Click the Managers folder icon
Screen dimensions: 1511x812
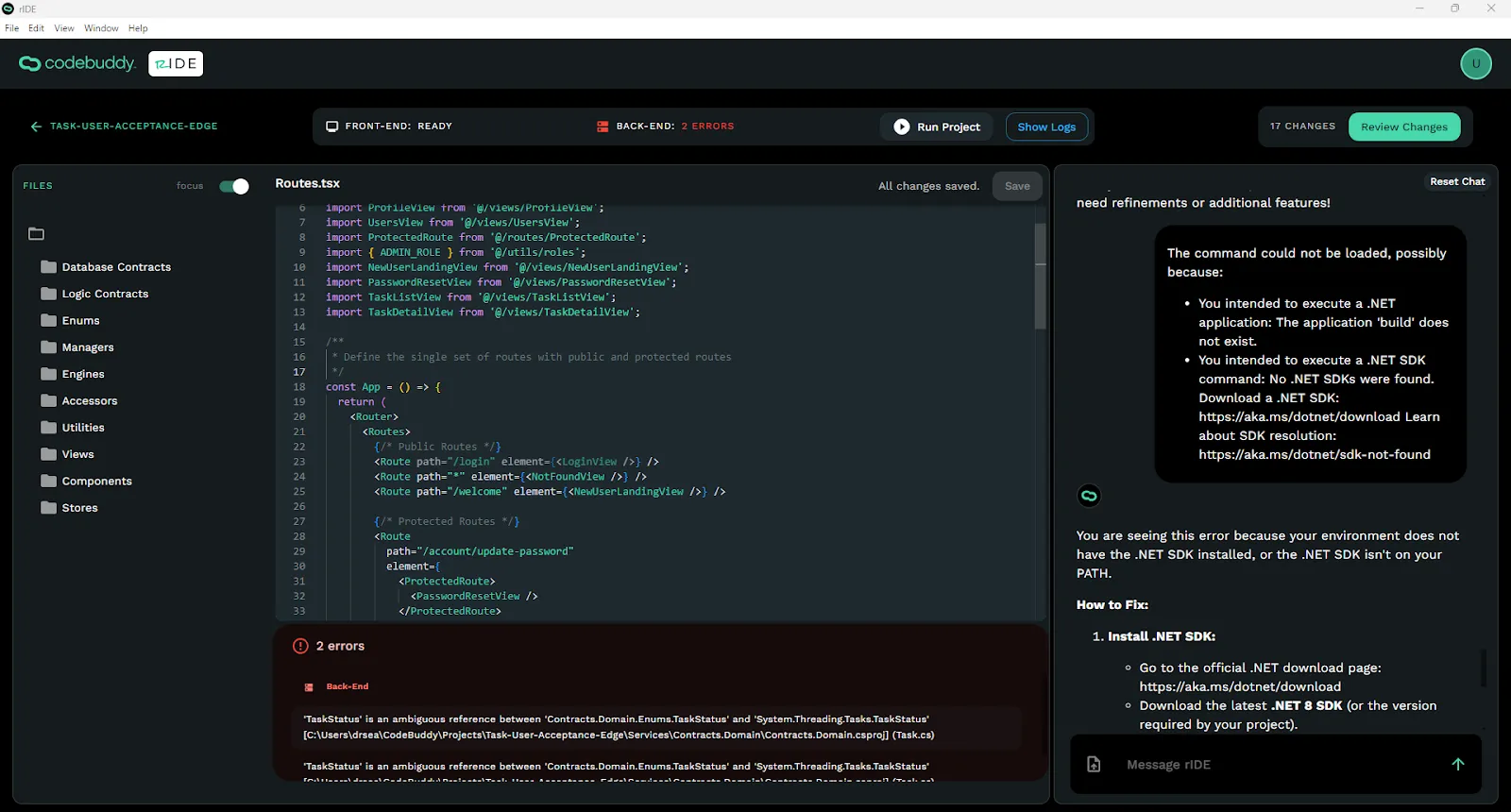[x=49, y=347]
